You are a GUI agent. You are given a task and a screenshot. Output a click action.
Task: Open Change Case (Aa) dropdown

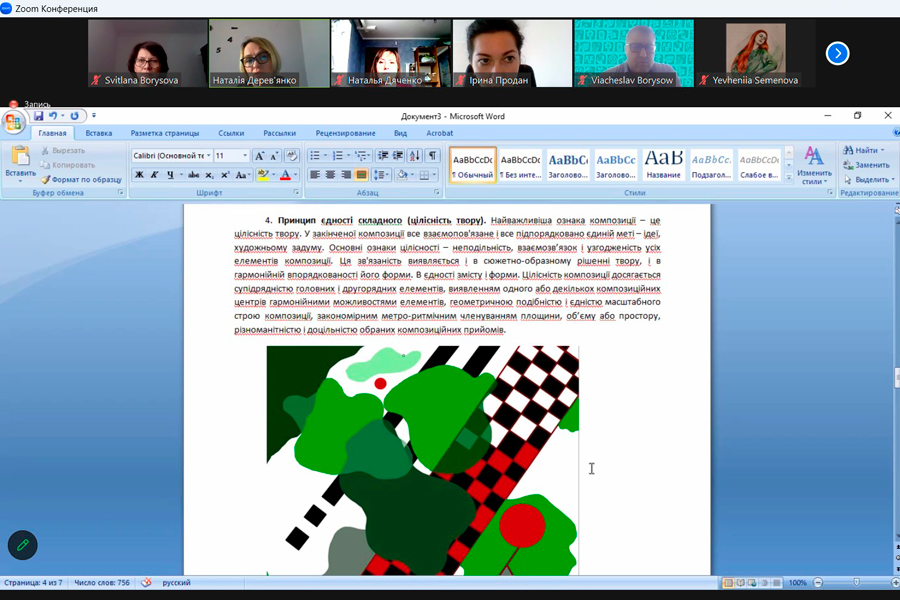pos(243,175)
